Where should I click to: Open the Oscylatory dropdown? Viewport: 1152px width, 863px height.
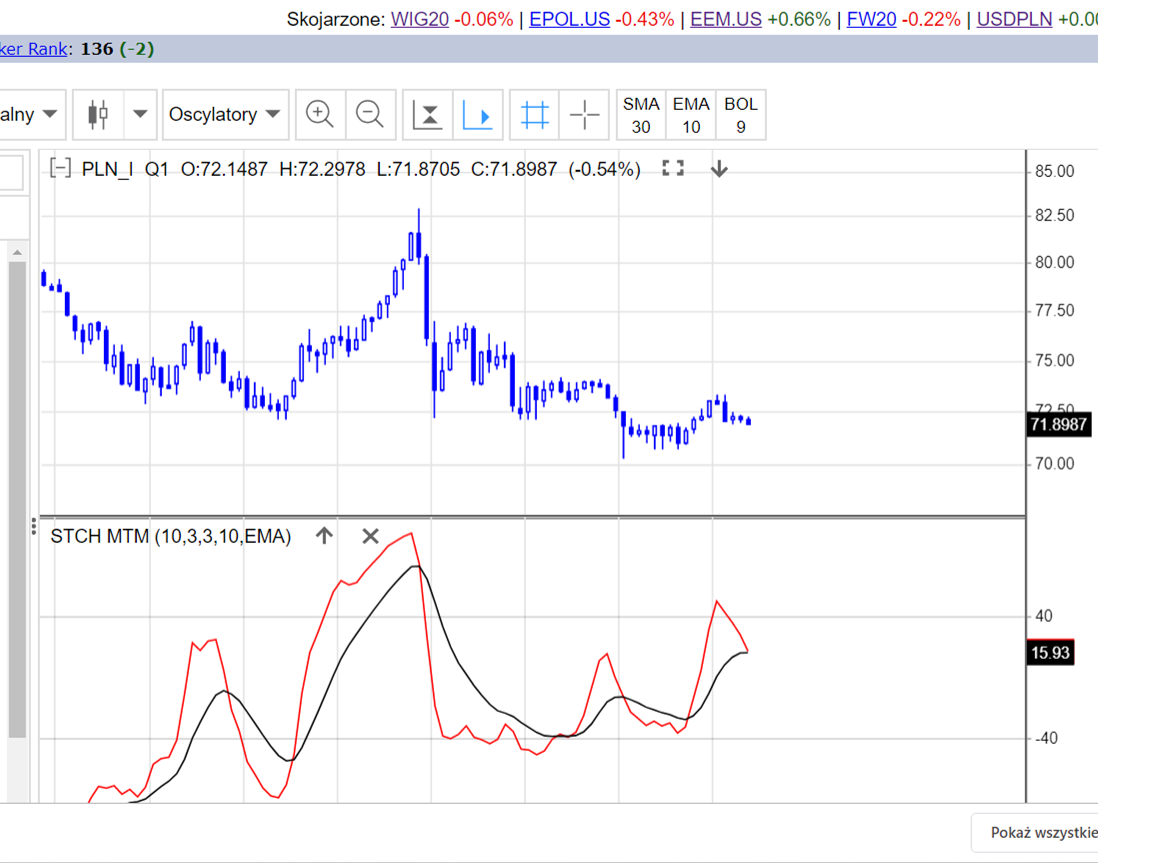tap(225, 115)
